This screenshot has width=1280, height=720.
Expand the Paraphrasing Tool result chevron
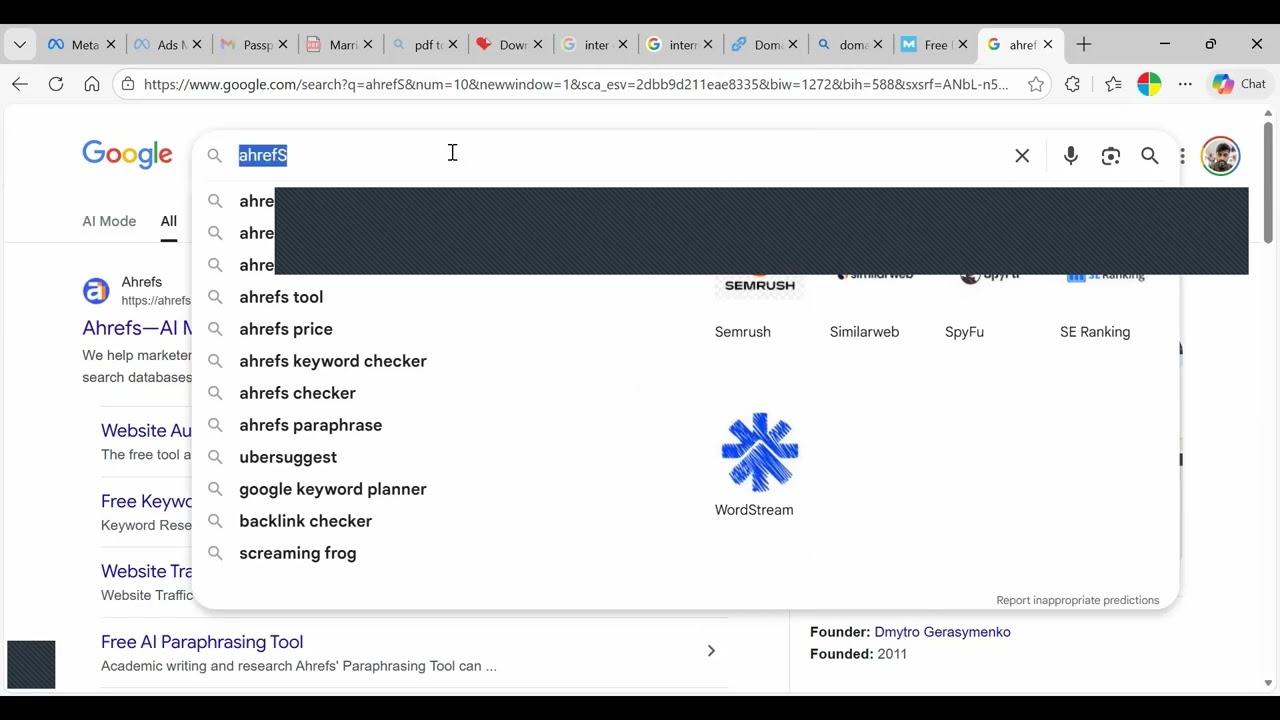[x=711, y=651]
